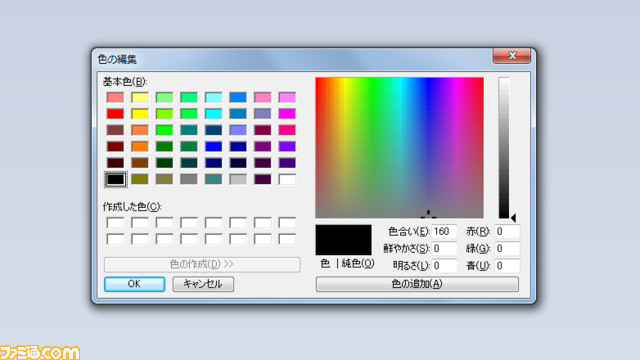Select the bright yellow basic color swatch
The image size is (640, 360).
coord(140,113)
